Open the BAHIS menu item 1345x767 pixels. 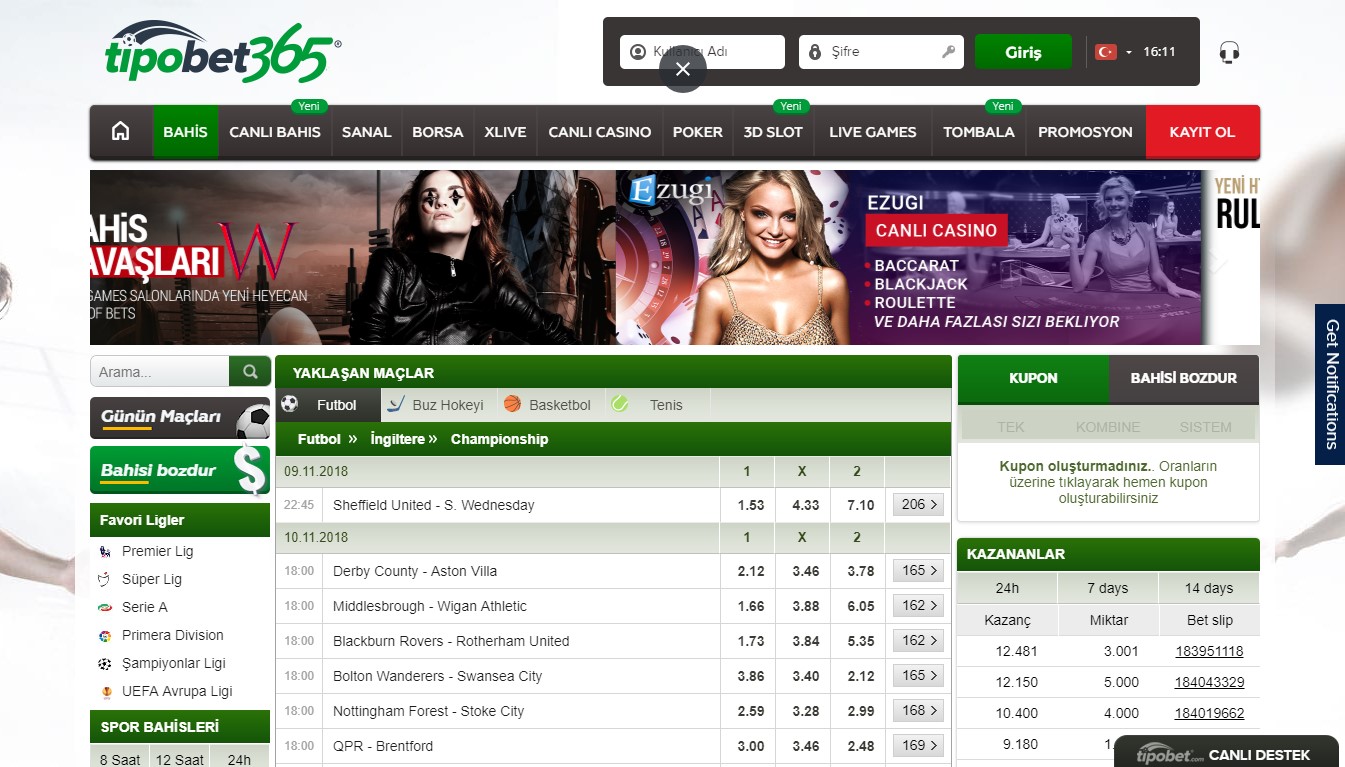(185, 132)
